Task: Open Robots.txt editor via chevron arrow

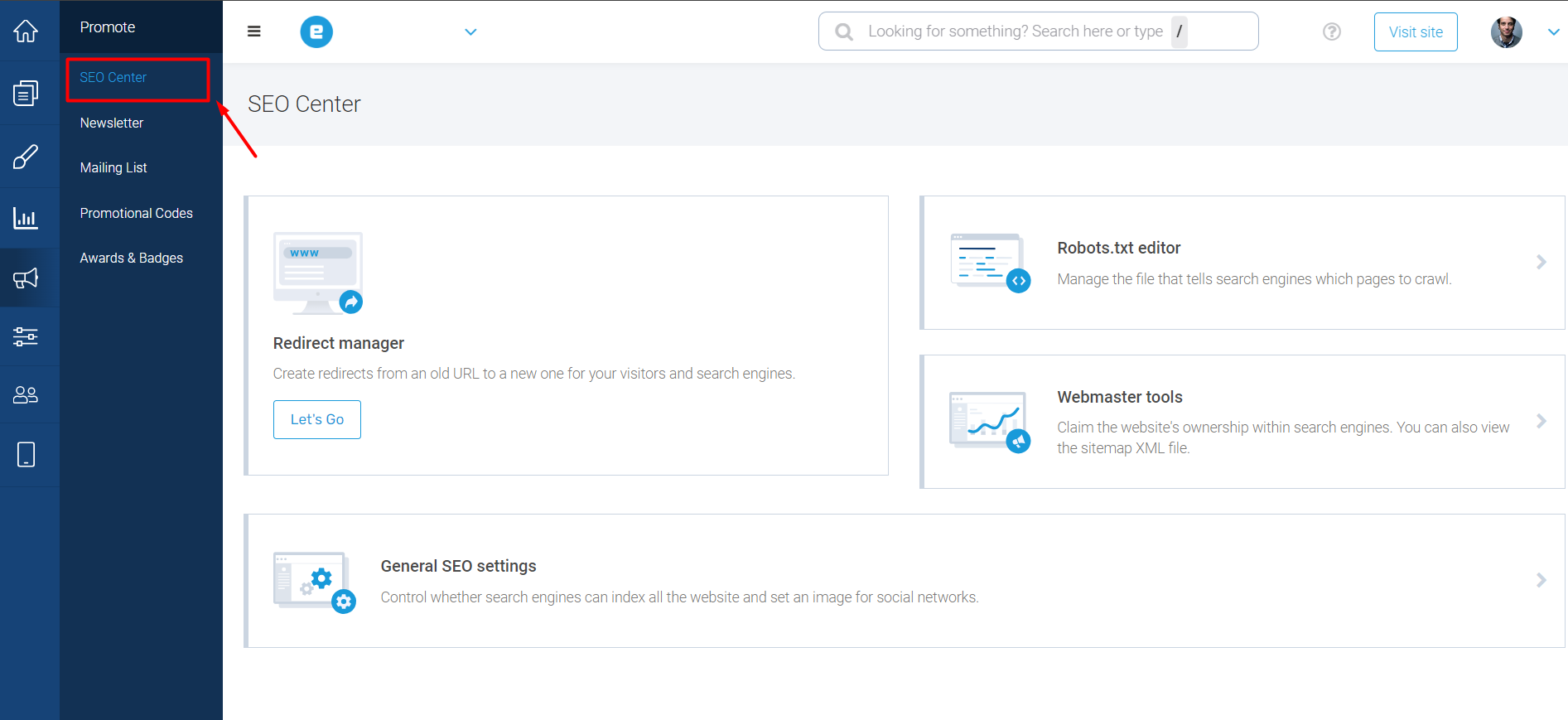Action: click(x=1541, y=262)
